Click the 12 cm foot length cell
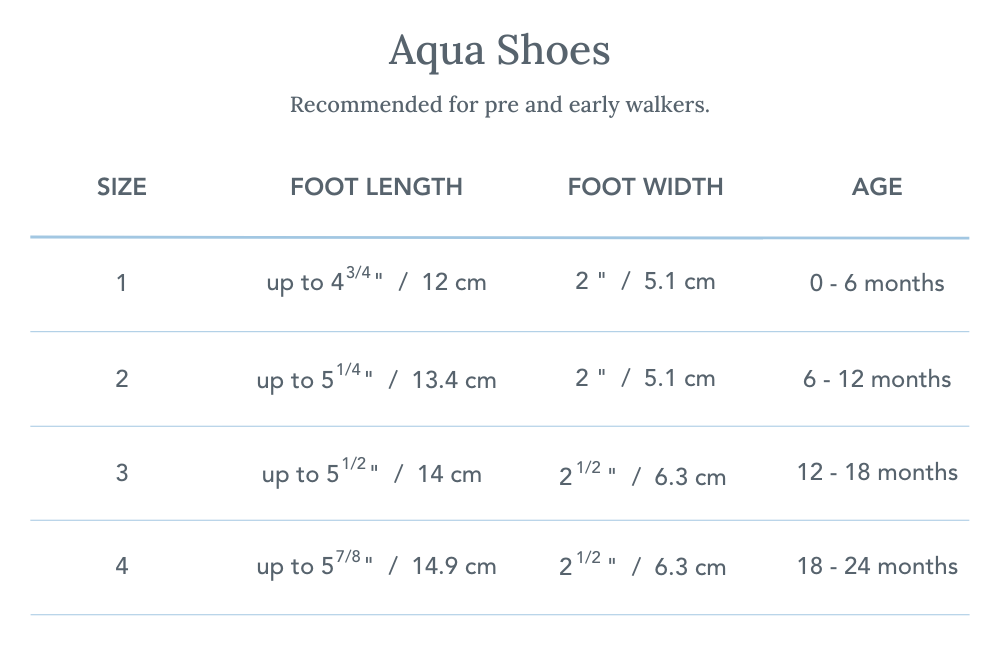The width and height of the screenshot is (1000, 651). coord(376,282)
